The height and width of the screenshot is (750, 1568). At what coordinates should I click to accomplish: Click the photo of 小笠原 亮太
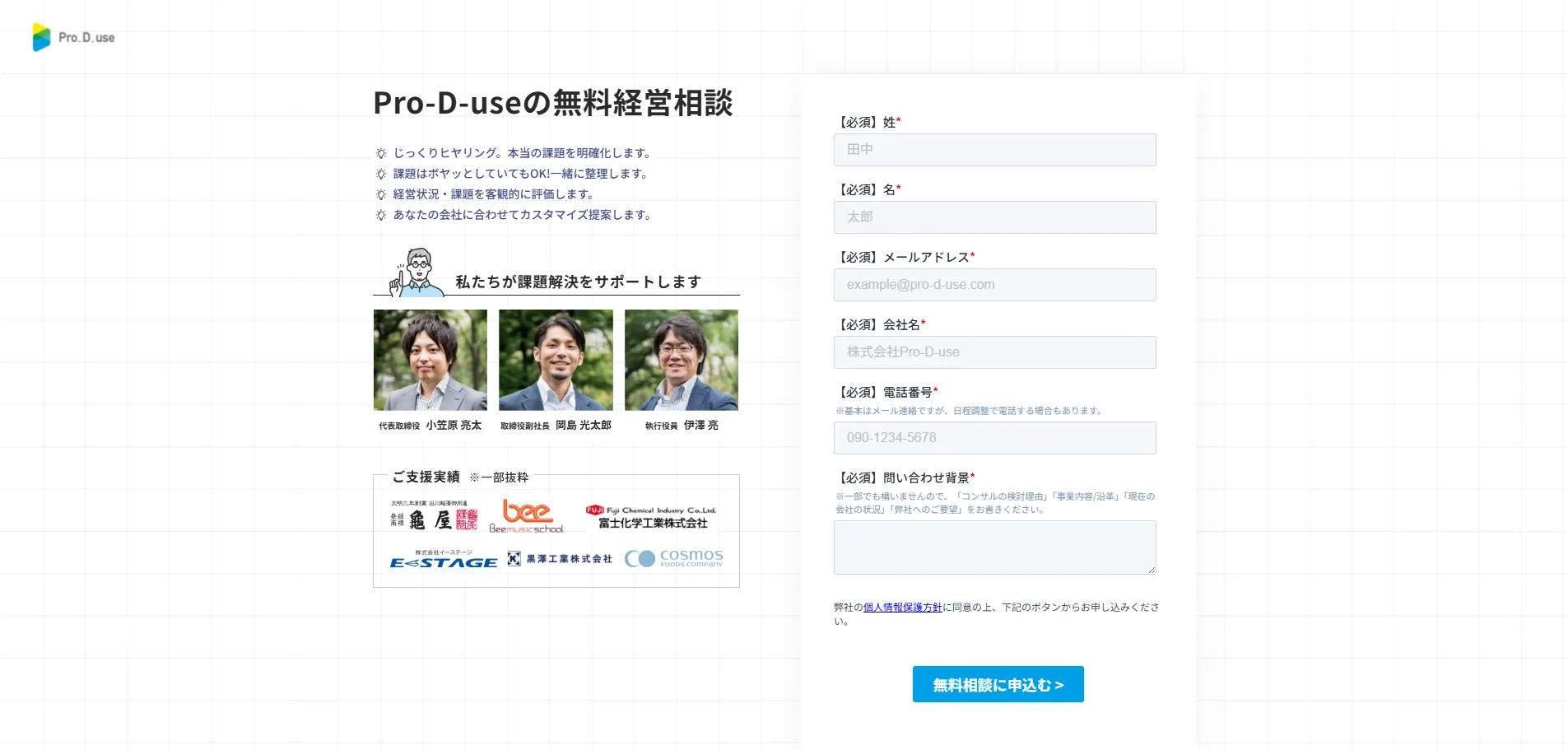click(430, 360)
